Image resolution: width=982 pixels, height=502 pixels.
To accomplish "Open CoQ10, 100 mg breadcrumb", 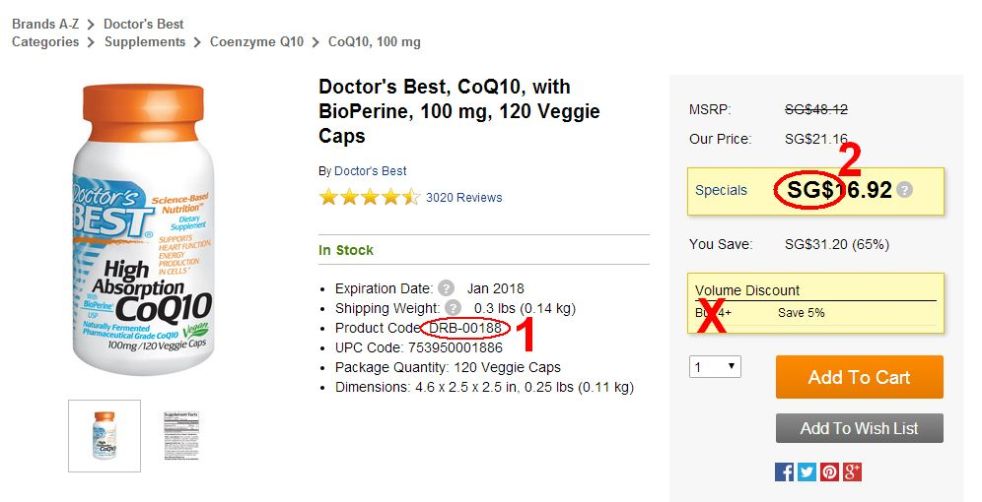I will pos(374,42).
